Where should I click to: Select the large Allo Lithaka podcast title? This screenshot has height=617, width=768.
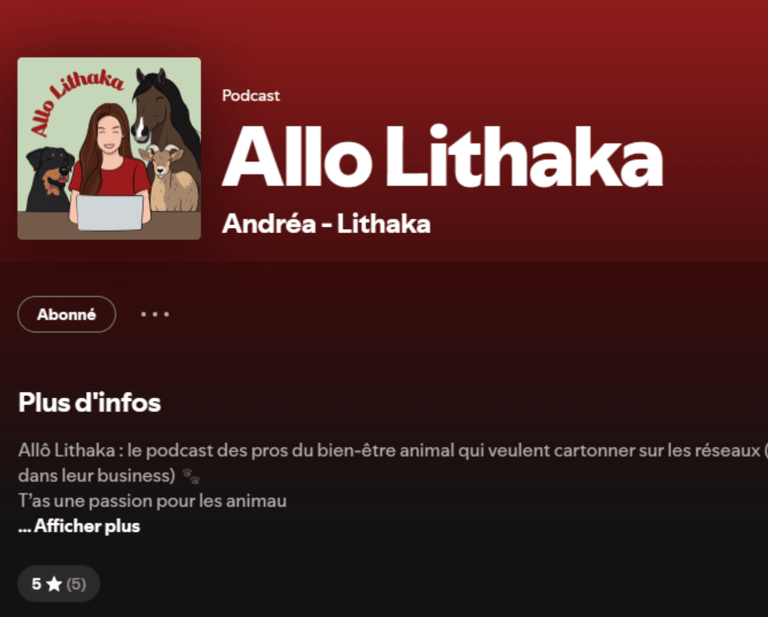442,157
